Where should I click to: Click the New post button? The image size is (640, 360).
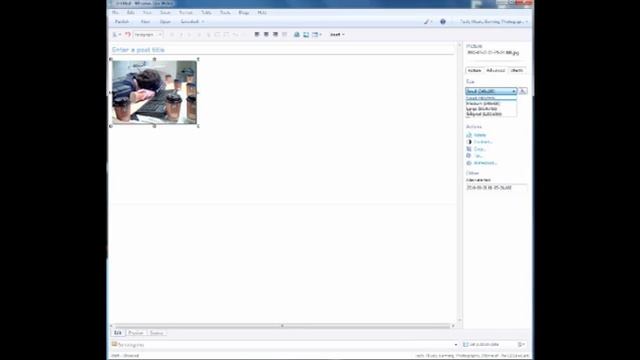point(145,22)
